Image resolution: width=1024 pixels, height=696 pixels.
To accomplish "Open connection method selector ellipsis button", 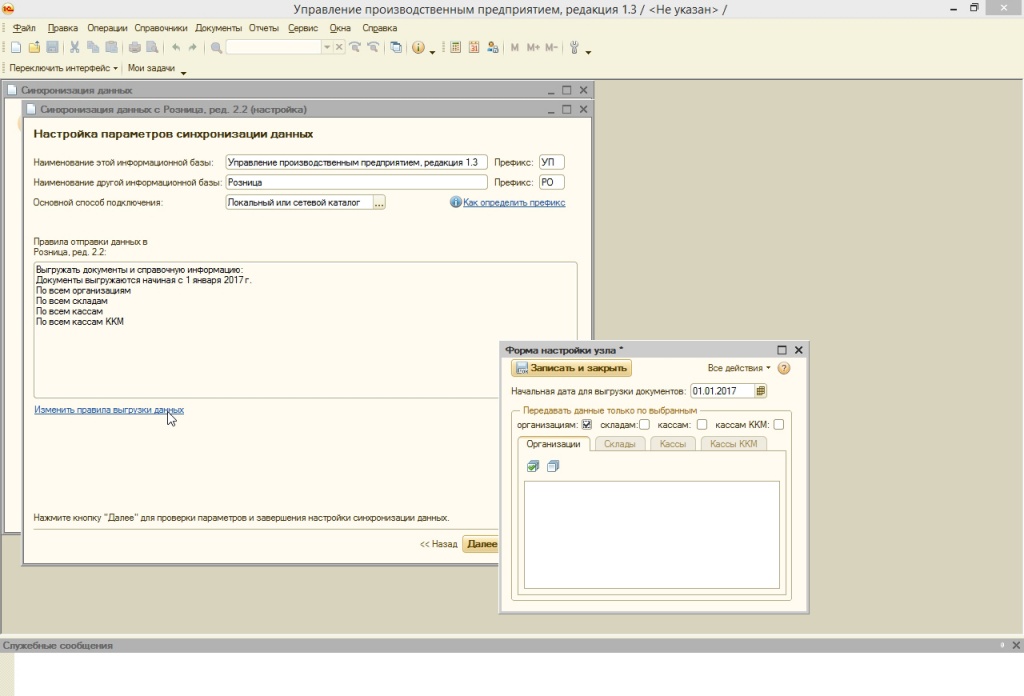I will pos(379,203).
